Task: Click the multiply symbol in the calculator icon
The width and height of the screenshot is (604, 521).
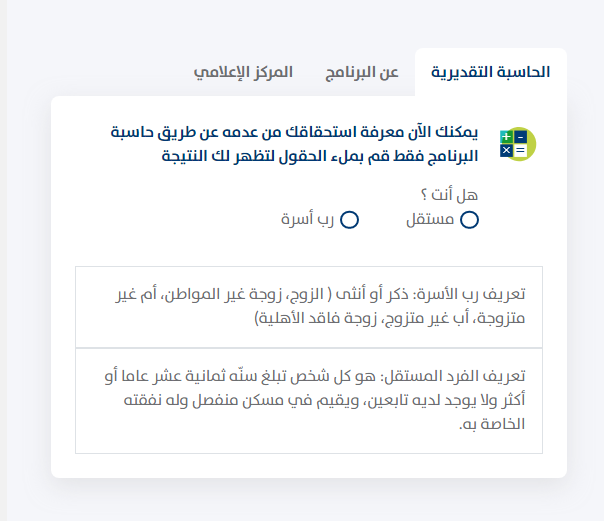Action: click(506, 150)
